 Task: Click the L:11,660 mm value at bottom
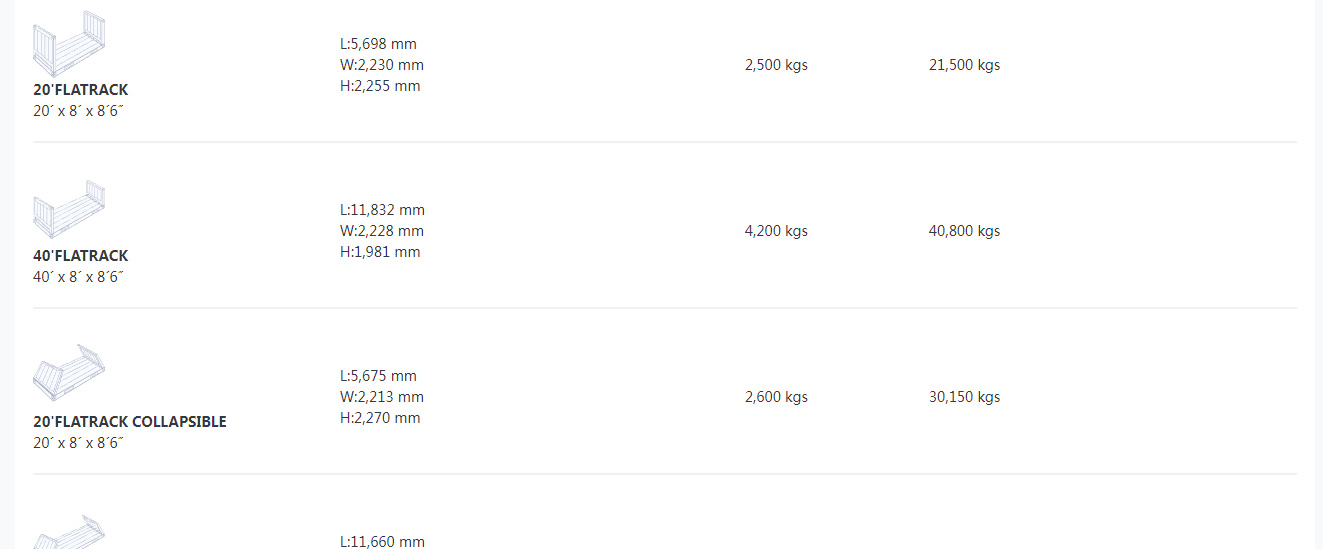tap(383, 542)
